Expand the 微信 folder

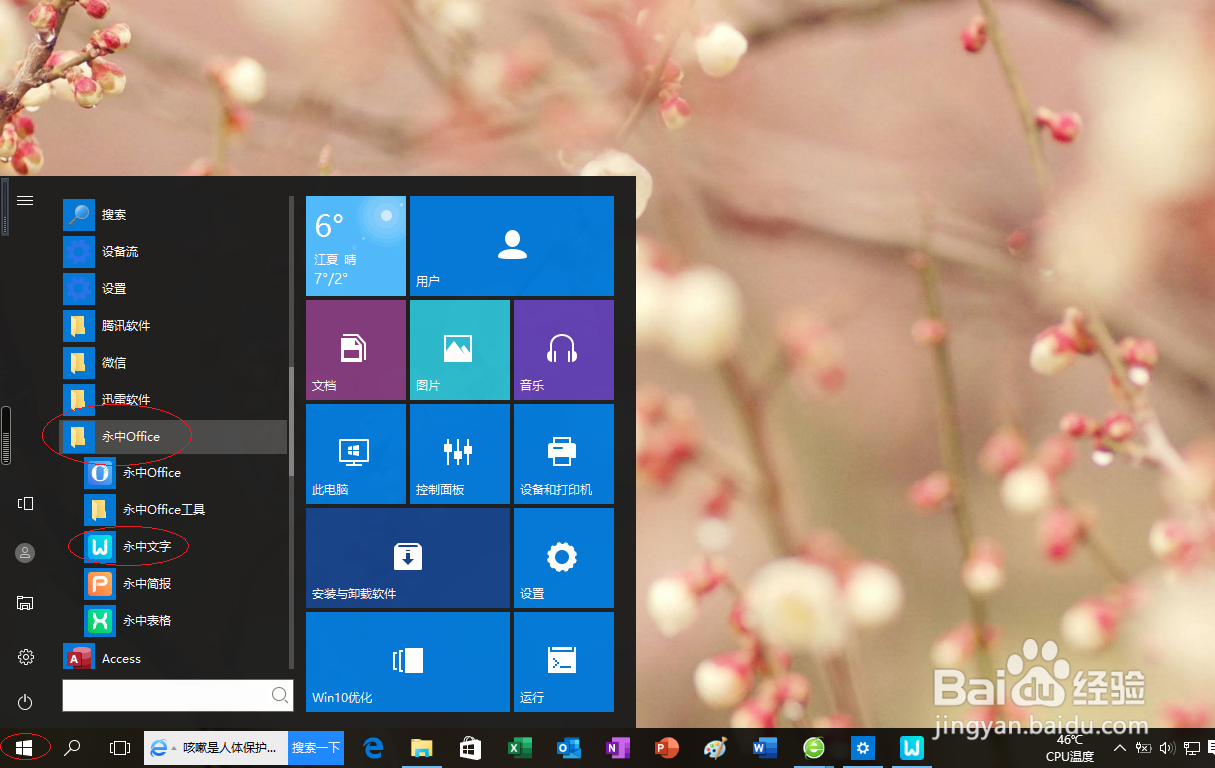pyautogui.click(x=175, y=363)
